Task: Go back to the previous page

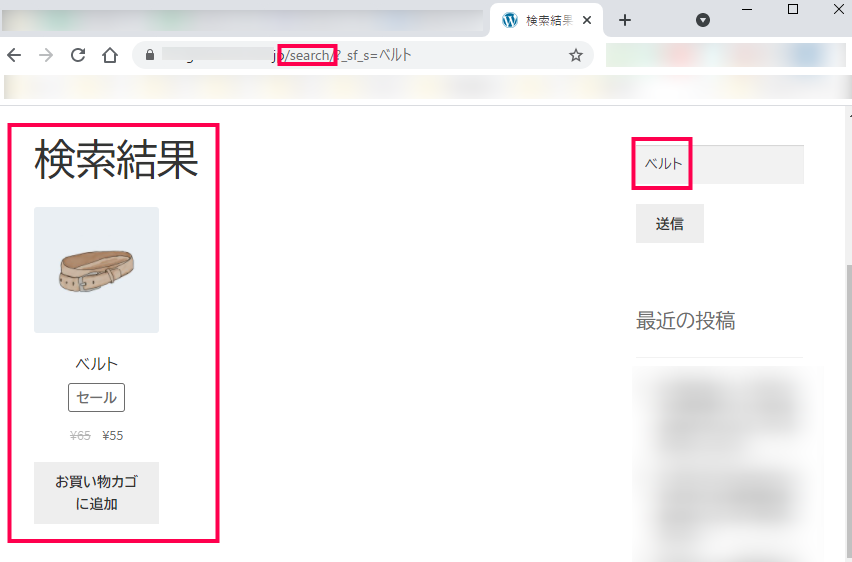Action: [14, 55]
